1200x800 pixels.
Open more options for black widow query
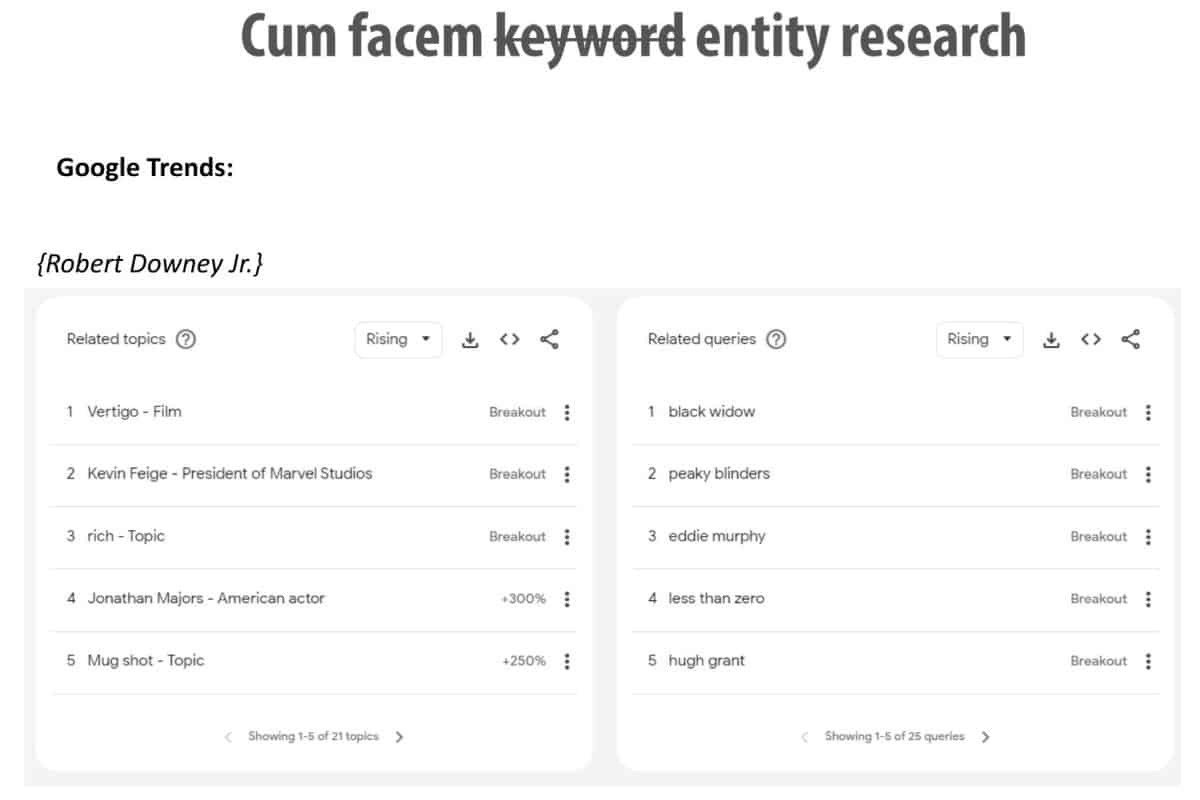1148,412
